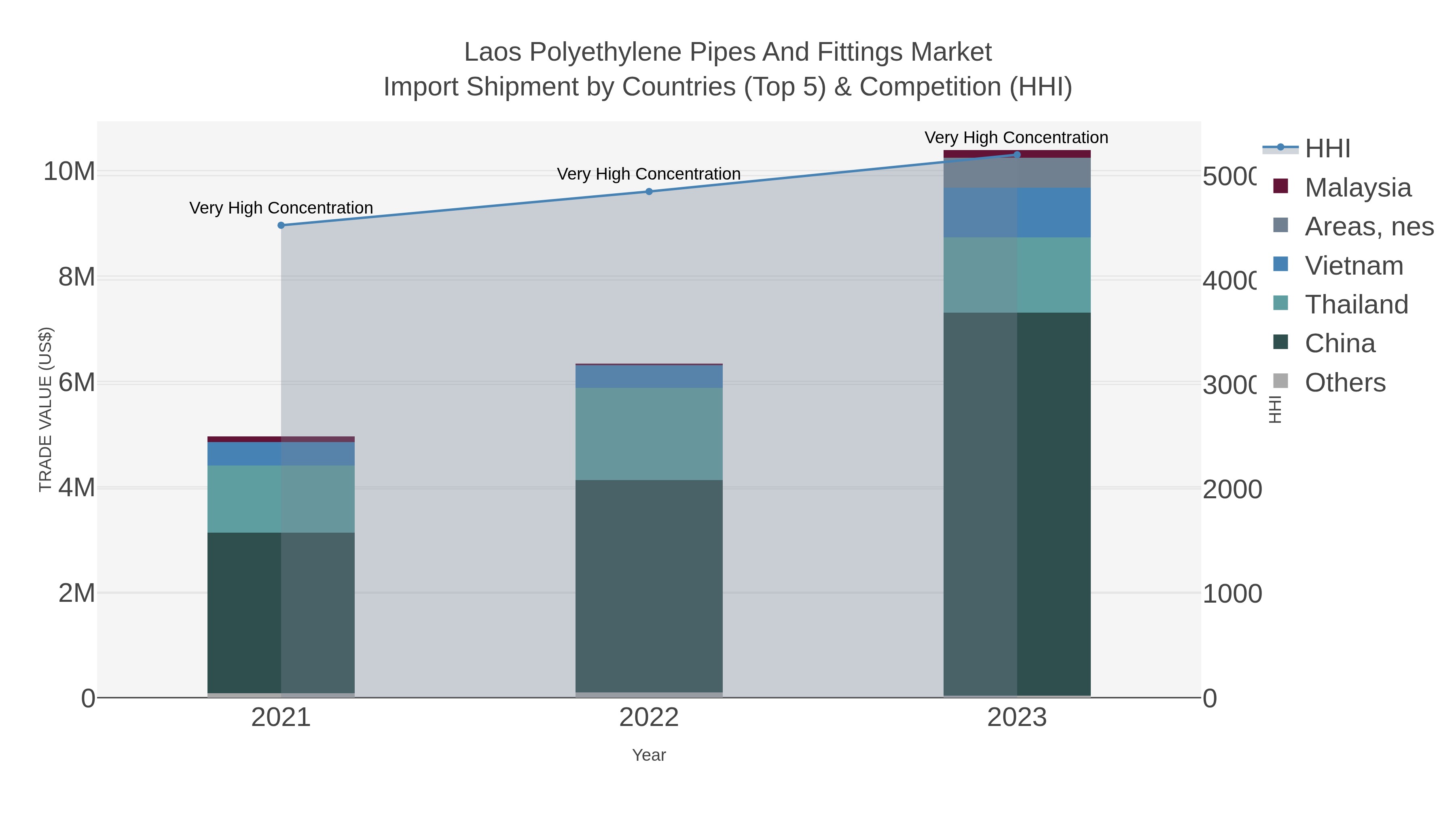Viewport: 1456px width, 819px height.
Task: Click the 2023 x-axis label
Action: pyautogui.click(x=1017, y=717)
